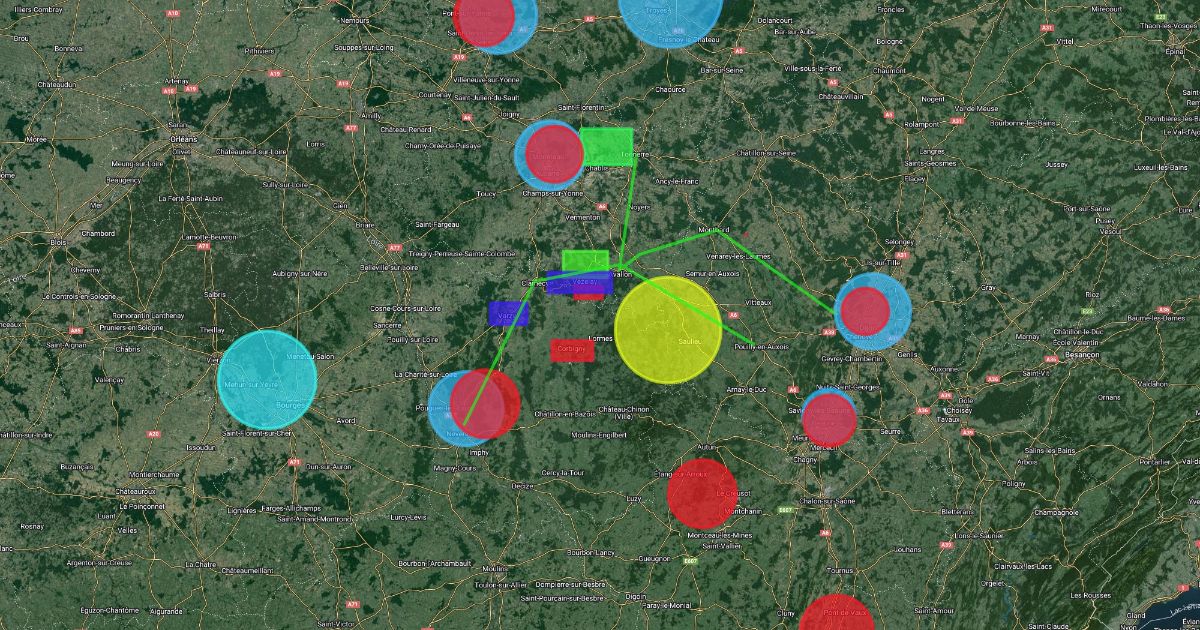Click the Ancy-le-Franc label
Image resolution: width=1200 pixels, height=630 pixels.
coord(677,181)
